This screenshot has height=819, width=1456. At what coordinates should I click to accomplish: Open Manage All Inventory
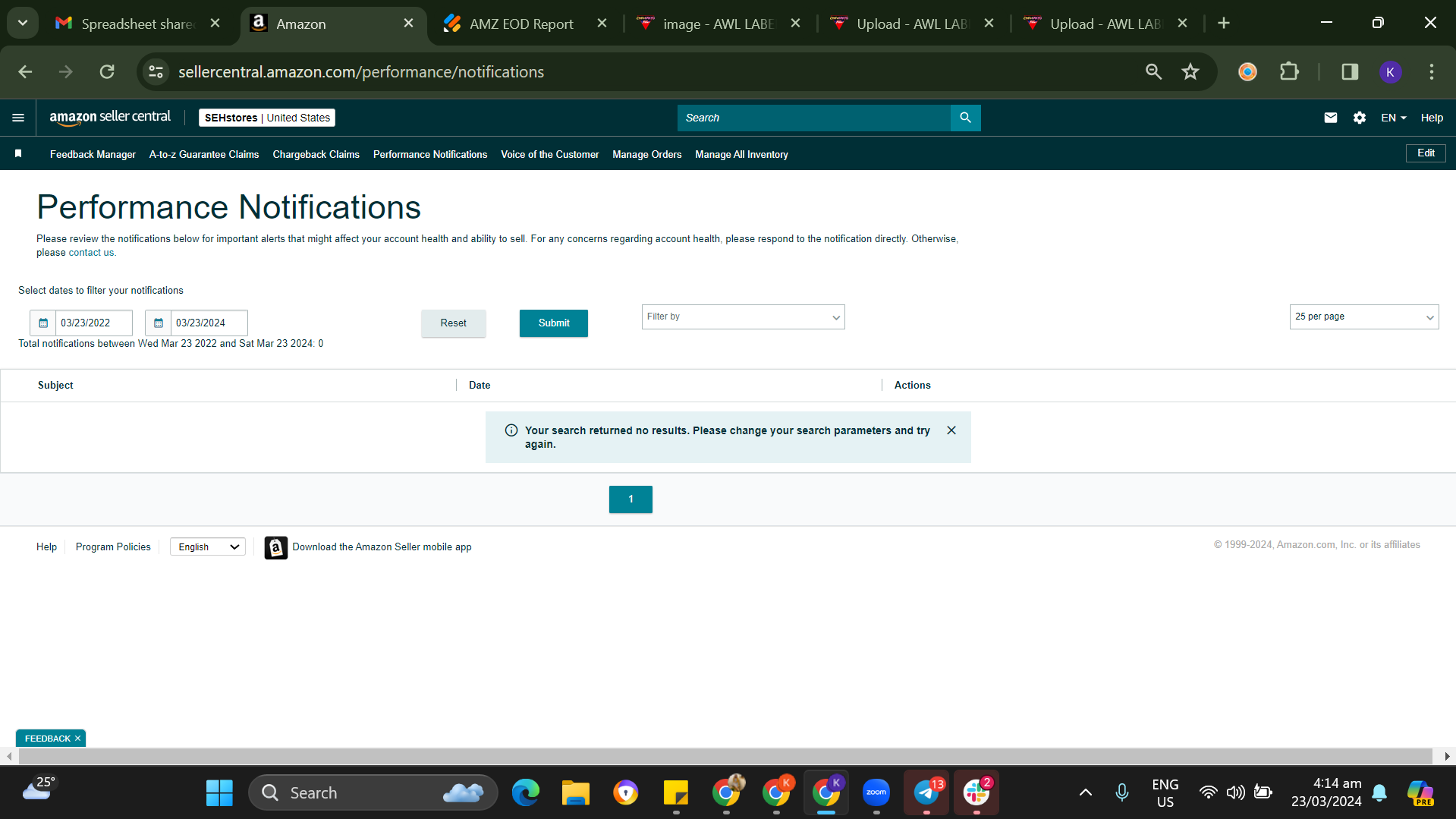click(x=741, y=154)
